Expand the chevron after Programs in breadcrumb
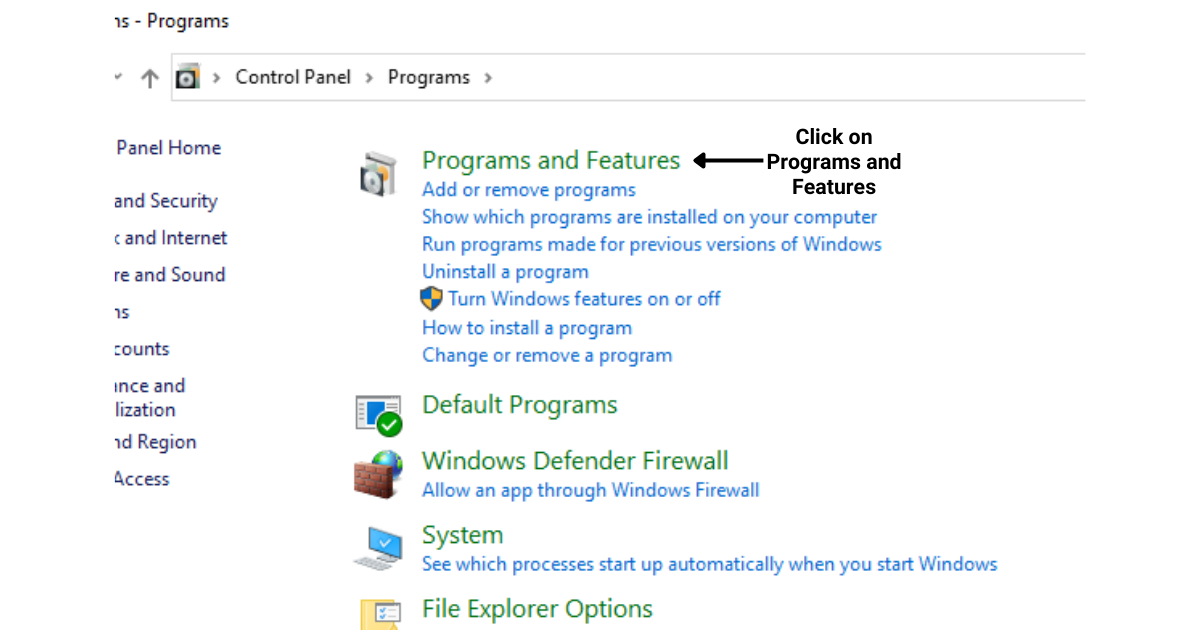Viewport: 1200px width, 630px height. click(x=488, y=77)
